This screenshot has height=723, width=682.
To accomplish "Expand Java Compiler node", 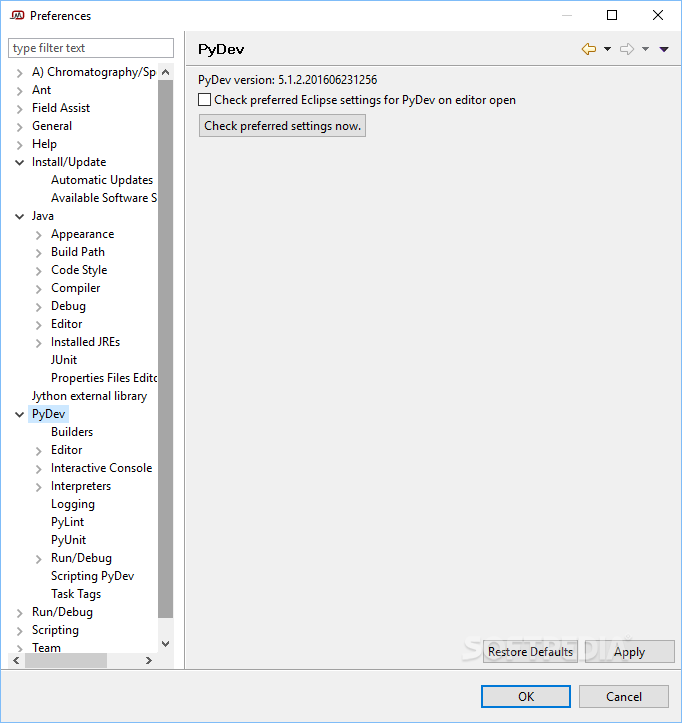I will point(39,289).
